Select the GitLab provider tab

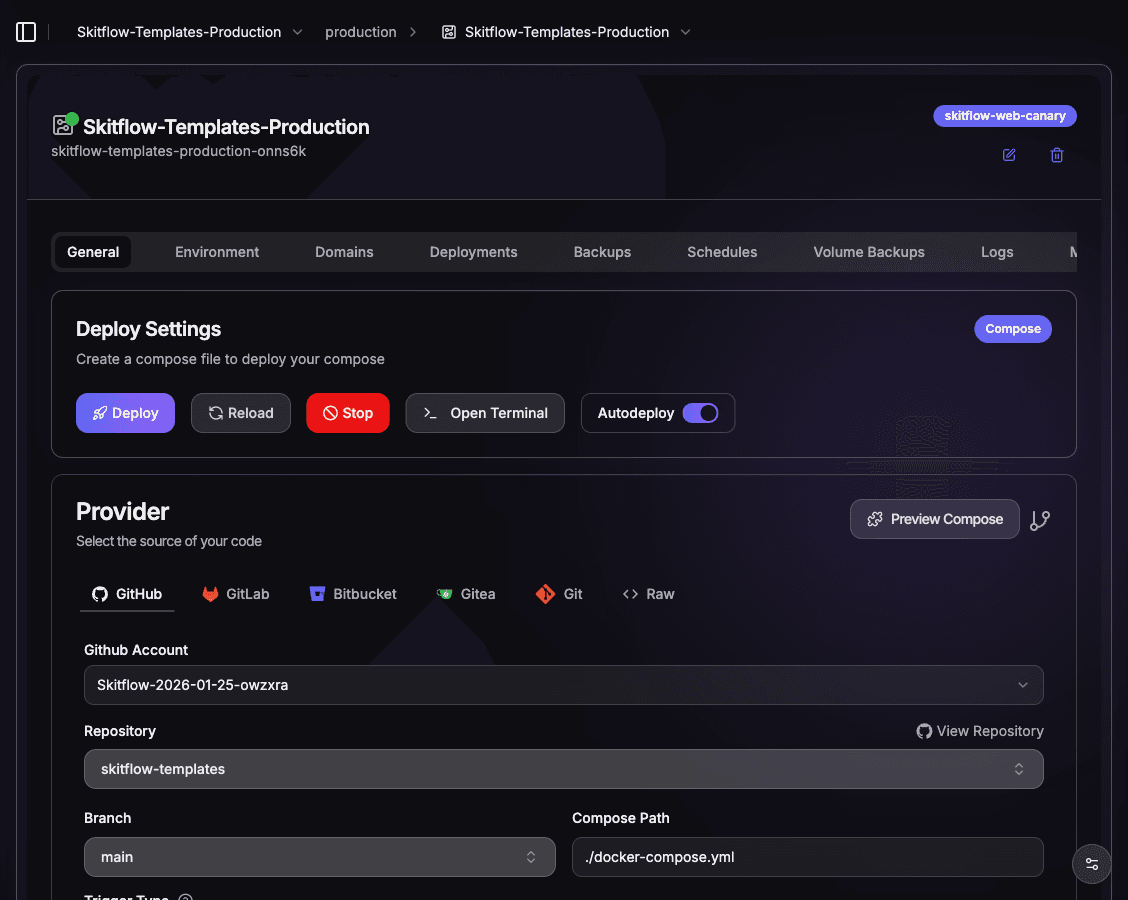(x=236, y=594)
